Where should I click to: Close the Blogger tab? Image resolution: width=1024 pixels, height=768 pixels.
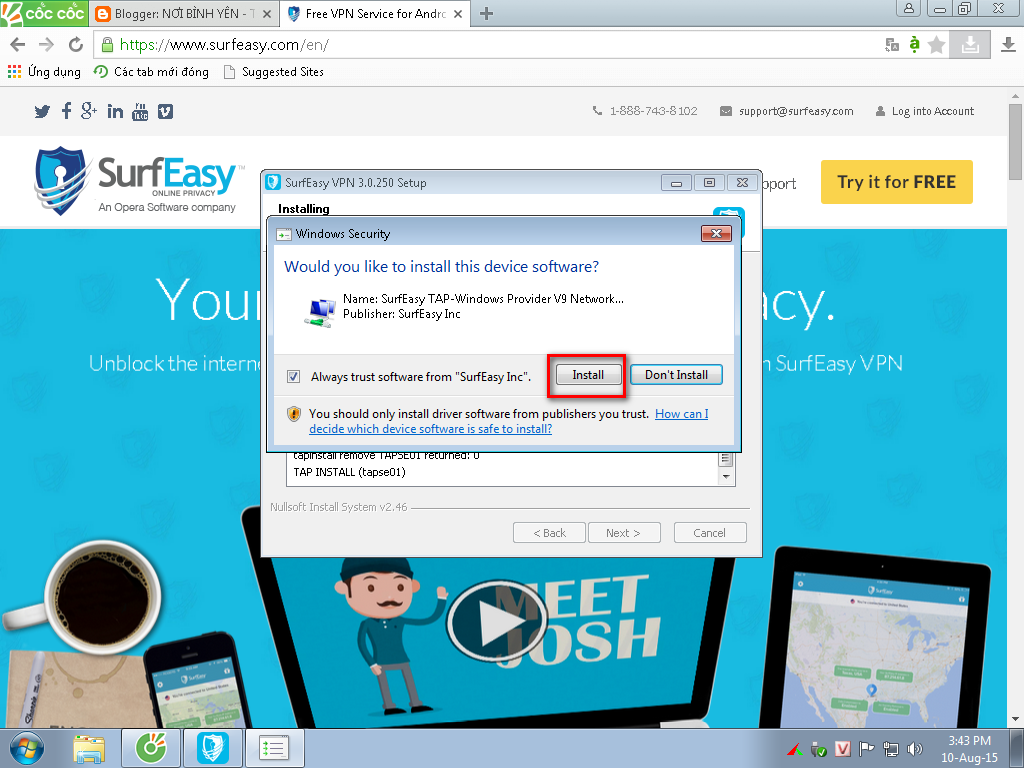(266, 14)
